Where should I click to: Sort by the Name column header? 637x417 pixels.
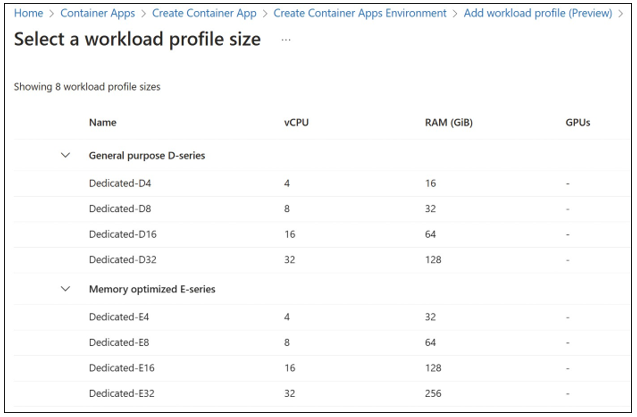pos(103,122)
